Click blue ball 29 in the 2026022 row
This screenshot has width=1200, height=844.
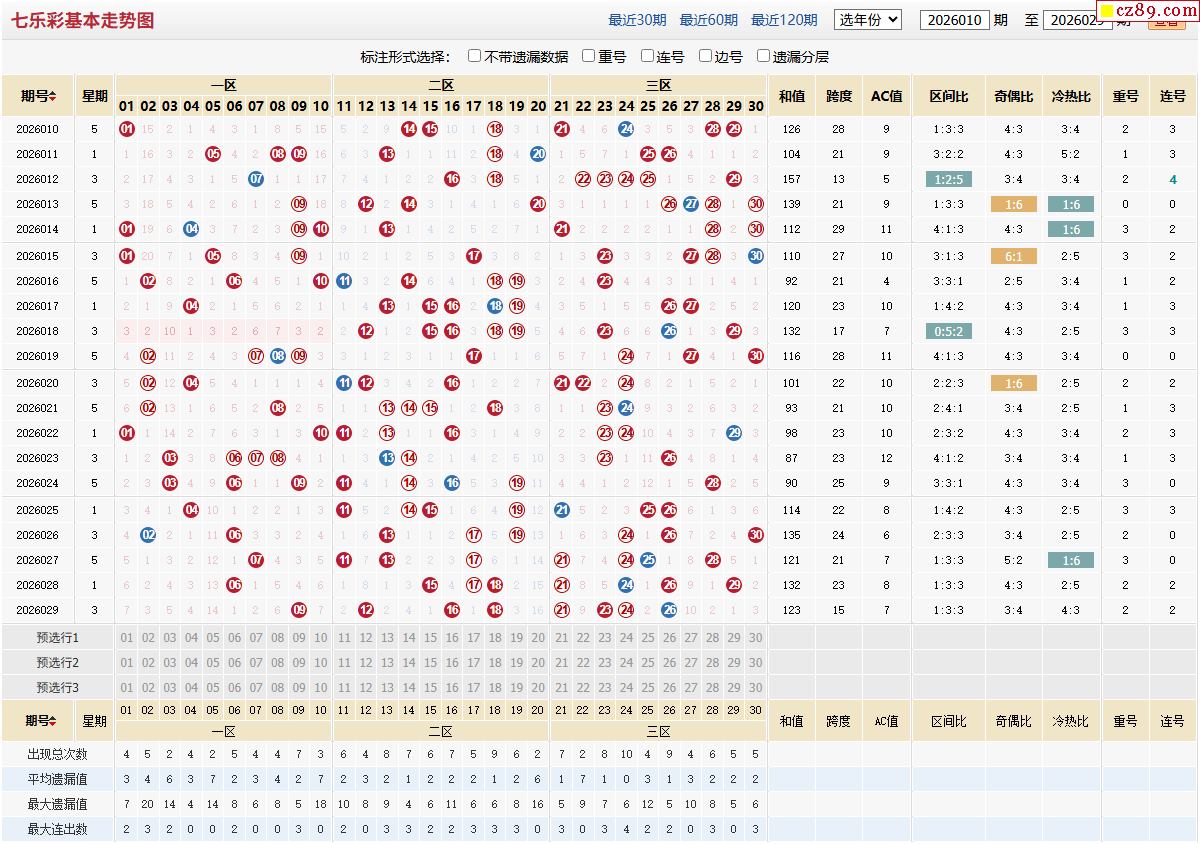pos(734,433)
